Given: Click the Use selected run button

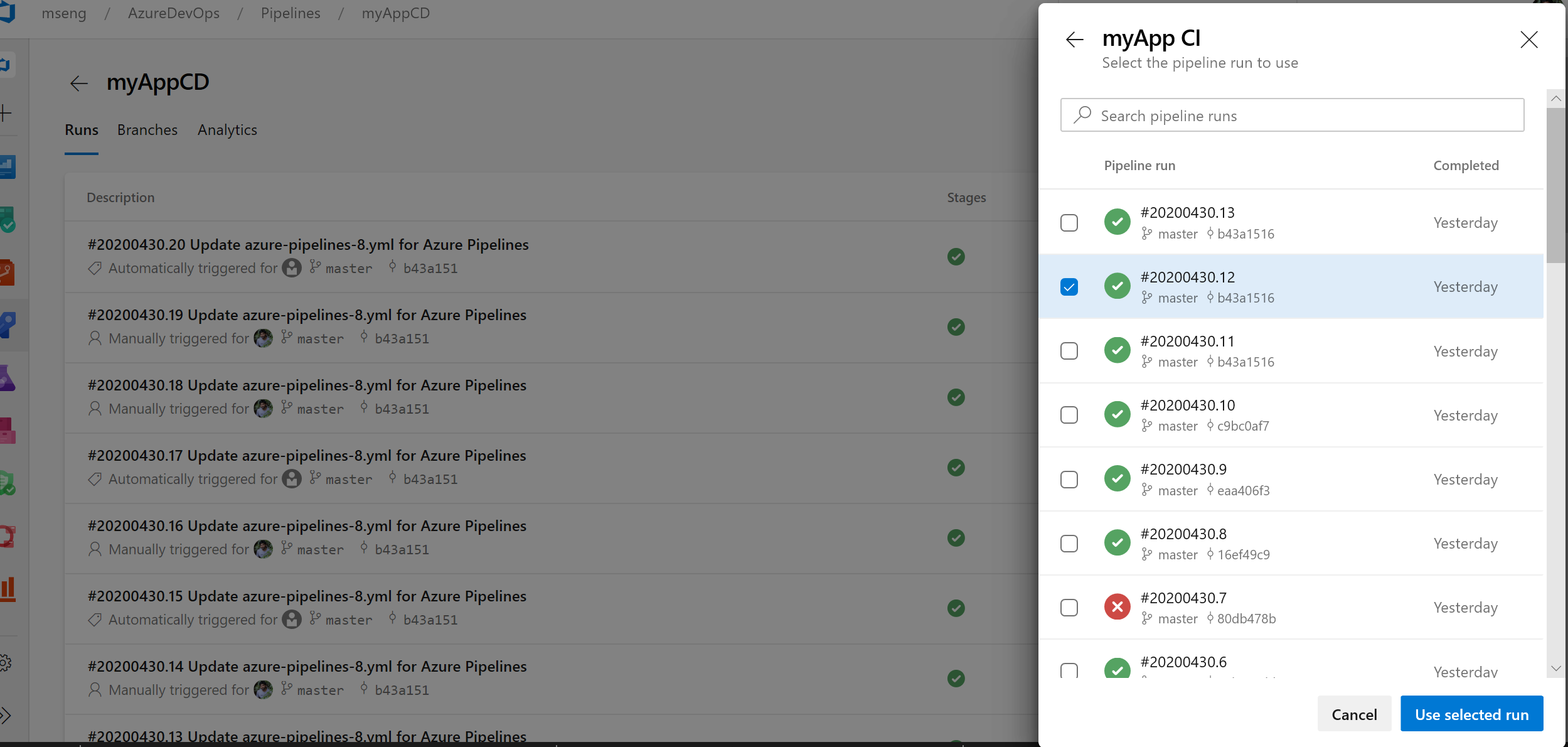Looking at the screenshot, I should [x=1472, y=713].
